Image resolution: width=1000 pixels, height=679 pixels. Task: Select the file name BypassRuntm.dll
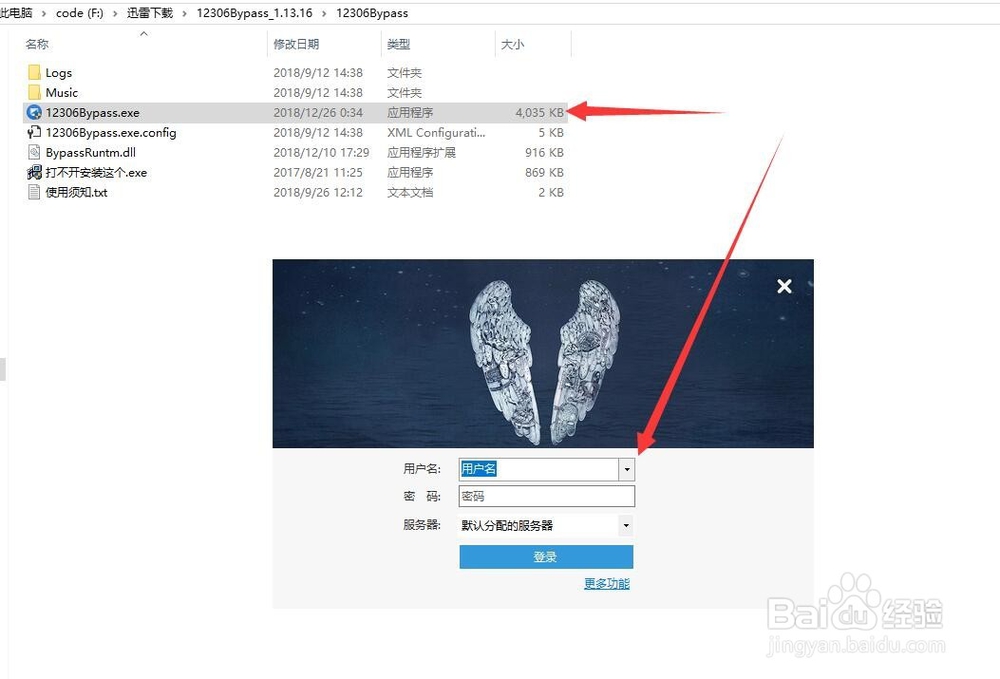click(x=91, y=152)
